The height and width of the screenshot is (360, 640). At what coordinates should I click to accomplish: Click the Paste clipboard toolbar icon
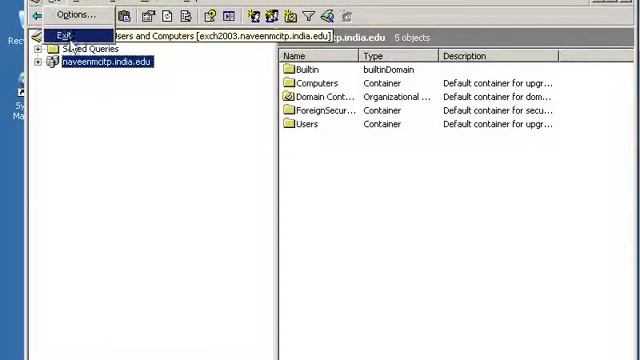(124, 16)
